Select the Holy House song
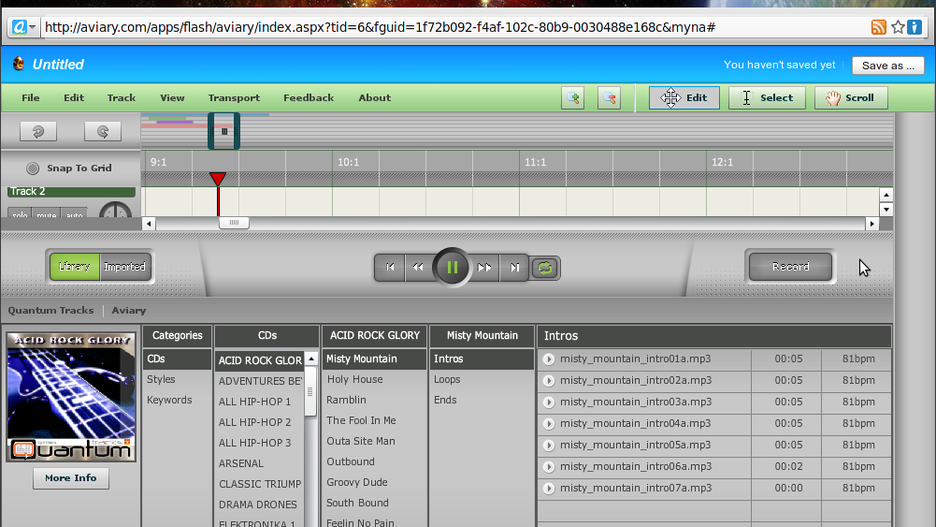The image size is (936, 527). coord(355,380)
